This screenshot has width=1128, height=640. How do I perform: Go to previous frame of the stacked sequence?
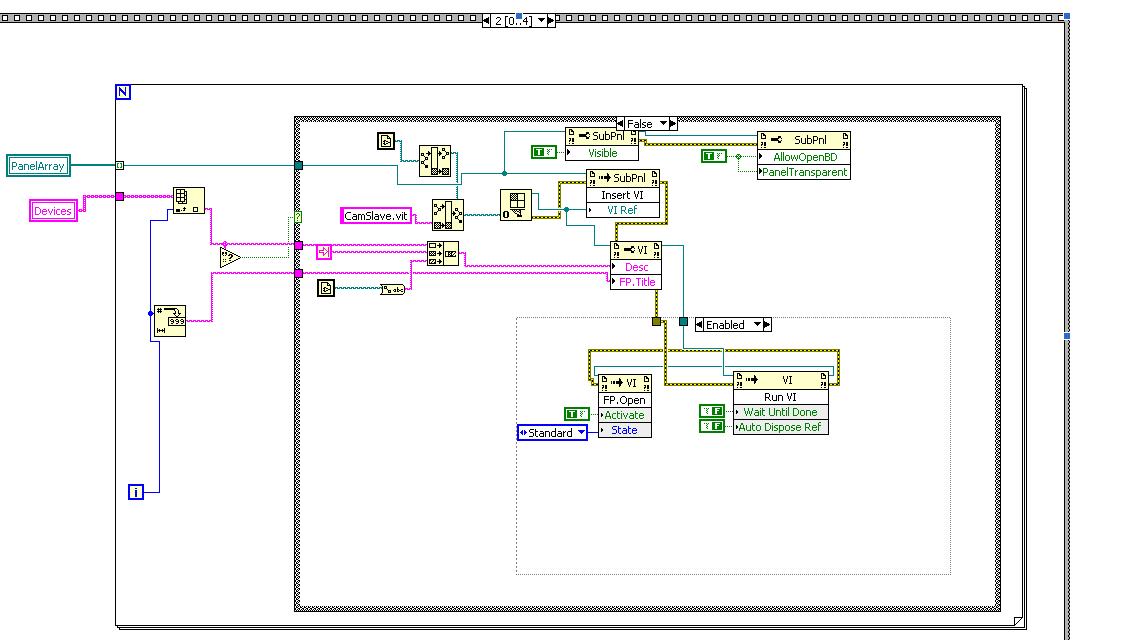click(487, 21)
